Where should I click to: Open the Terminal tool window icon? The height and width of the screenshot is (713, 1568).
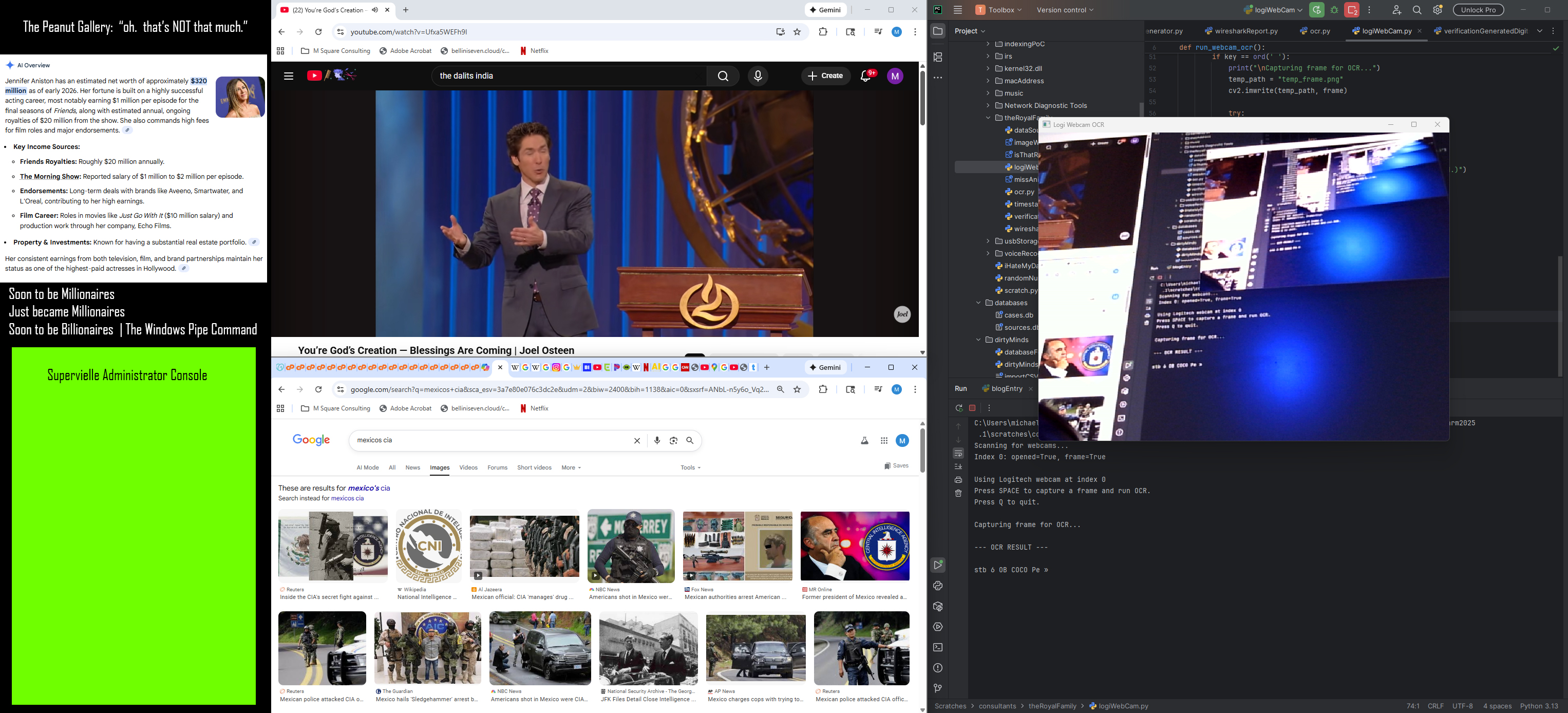click(x=938, y=647)
